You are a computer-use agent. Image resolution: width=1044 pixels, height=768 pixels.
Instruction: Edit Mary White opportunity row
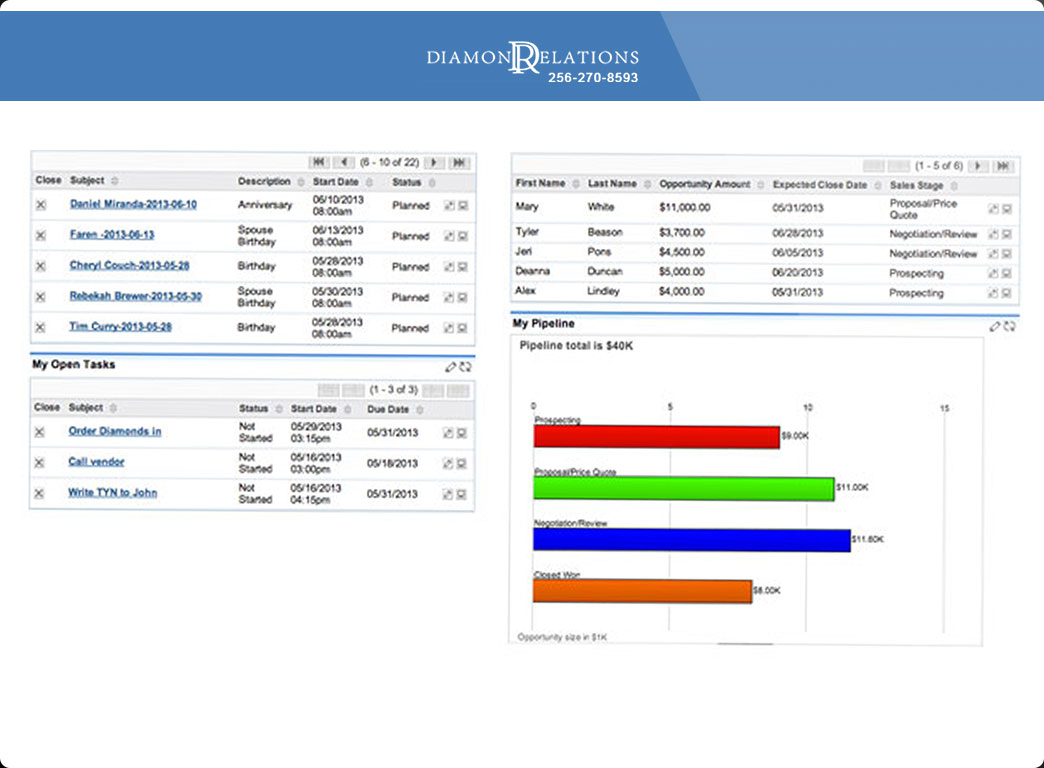coord(993,209)
